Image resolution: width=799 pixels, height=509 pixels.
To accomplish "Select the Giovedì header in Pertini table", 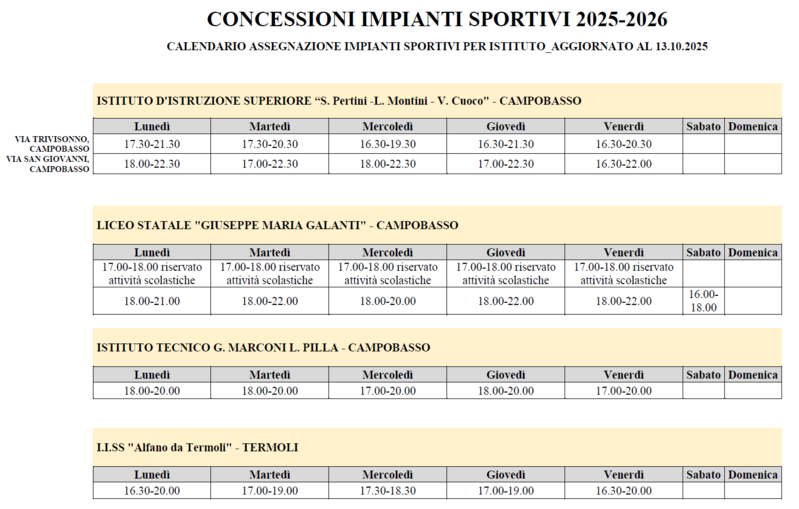I will click(x=505, y=126).
